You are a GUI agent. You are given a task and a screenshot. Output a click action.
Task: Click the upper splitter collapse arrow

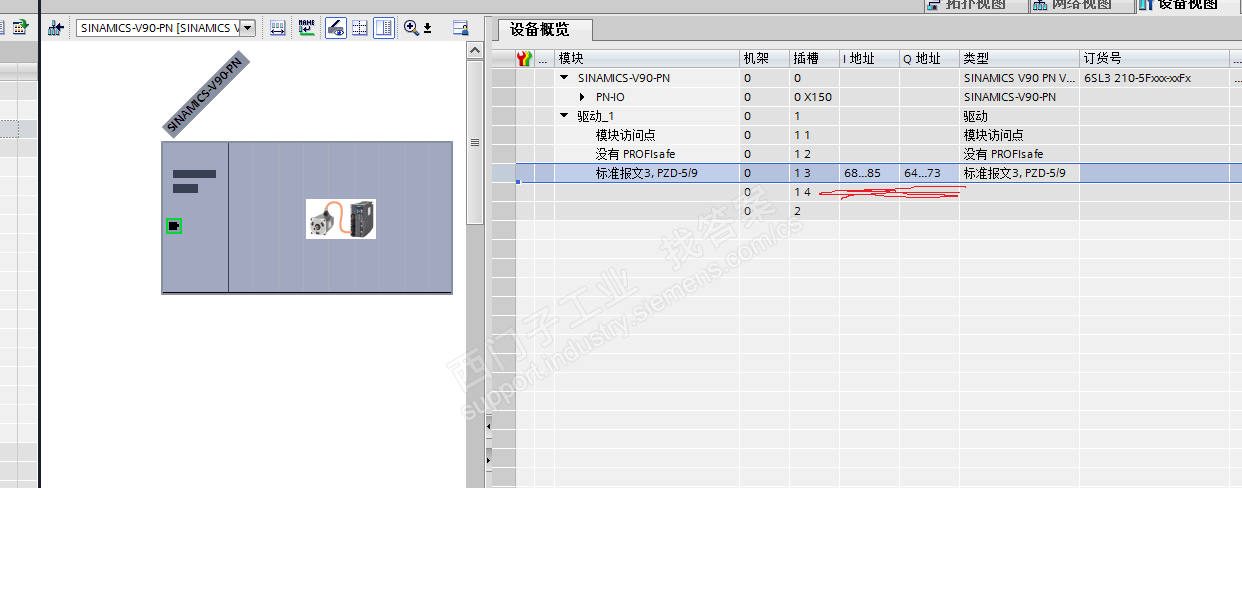[x=489, y=426]
